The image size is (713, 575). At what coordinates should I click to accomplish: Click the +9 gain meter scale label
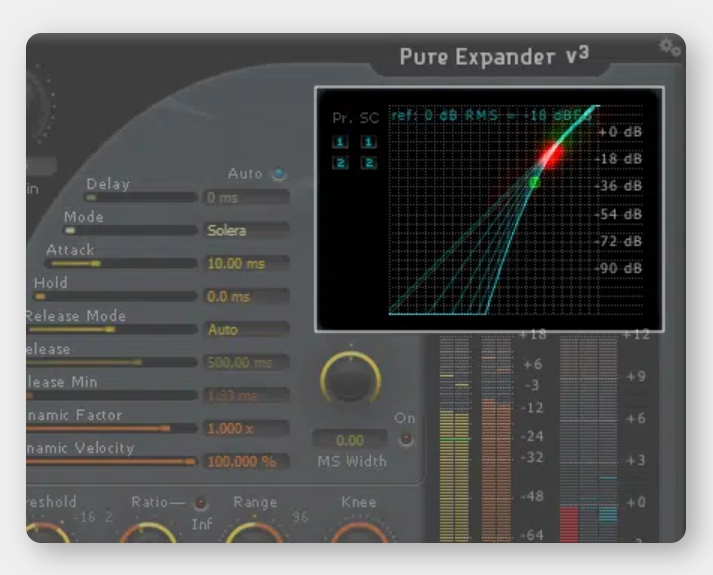point(636,376)
